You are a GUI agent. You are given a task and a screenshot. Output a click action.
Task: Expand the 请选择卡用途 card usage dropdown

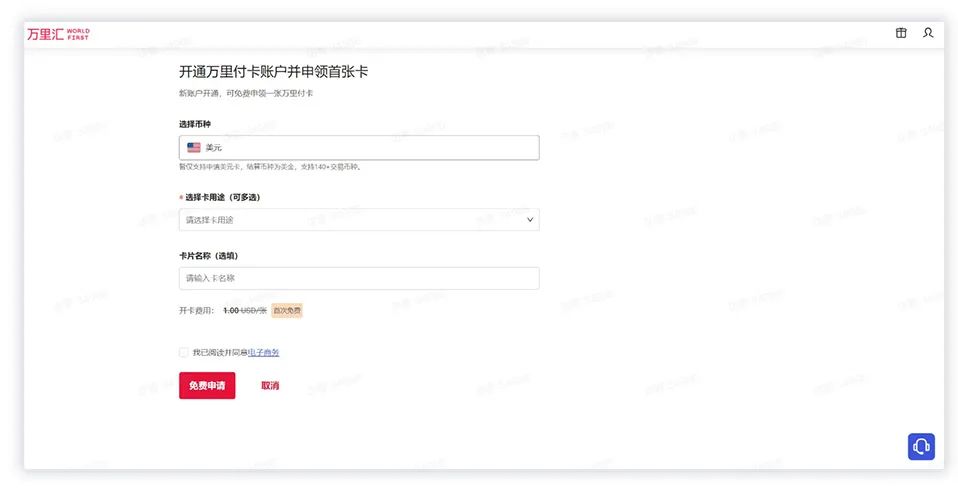tap(359, 220)
